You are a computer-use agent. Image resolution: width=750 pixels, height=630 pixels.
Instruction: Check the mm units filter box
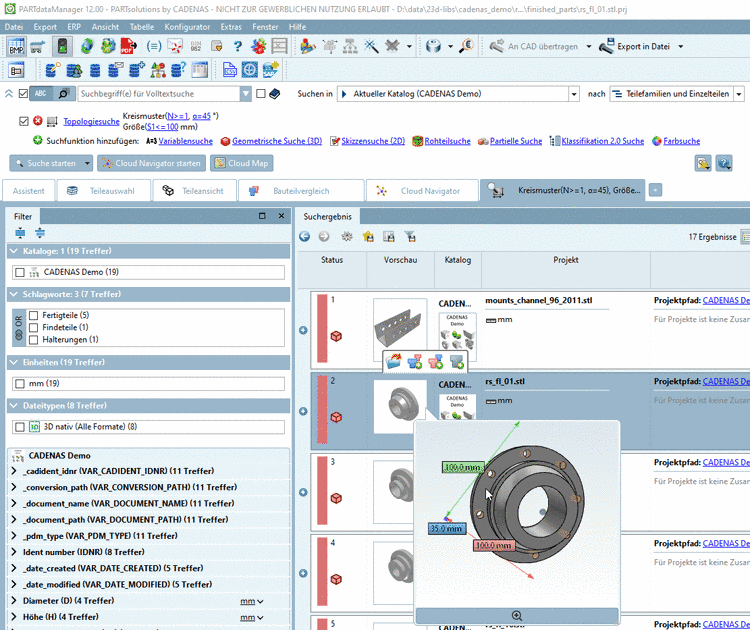coord(20,383)
